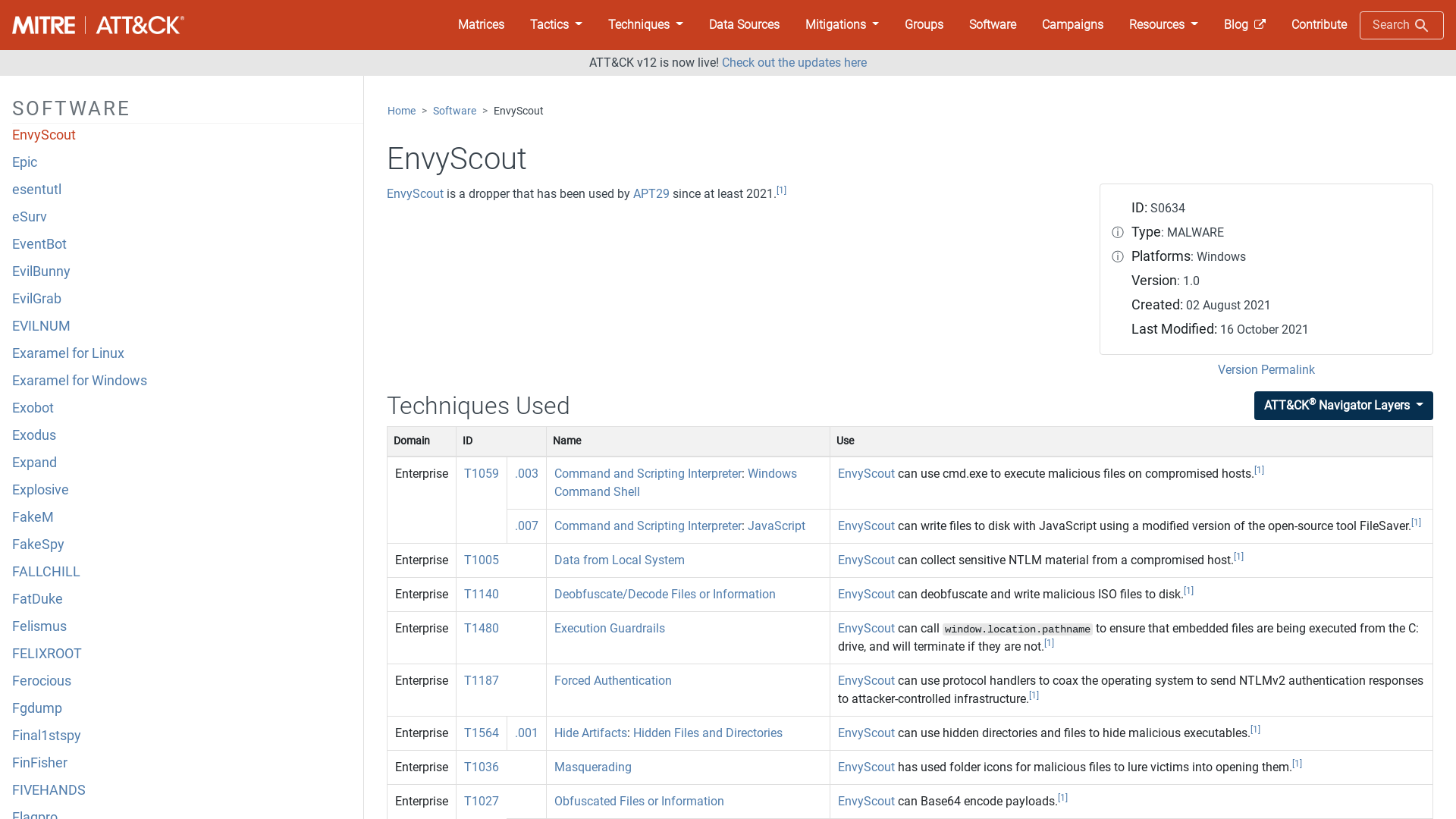Open Exodus in the sidebar

pos(33,435)
